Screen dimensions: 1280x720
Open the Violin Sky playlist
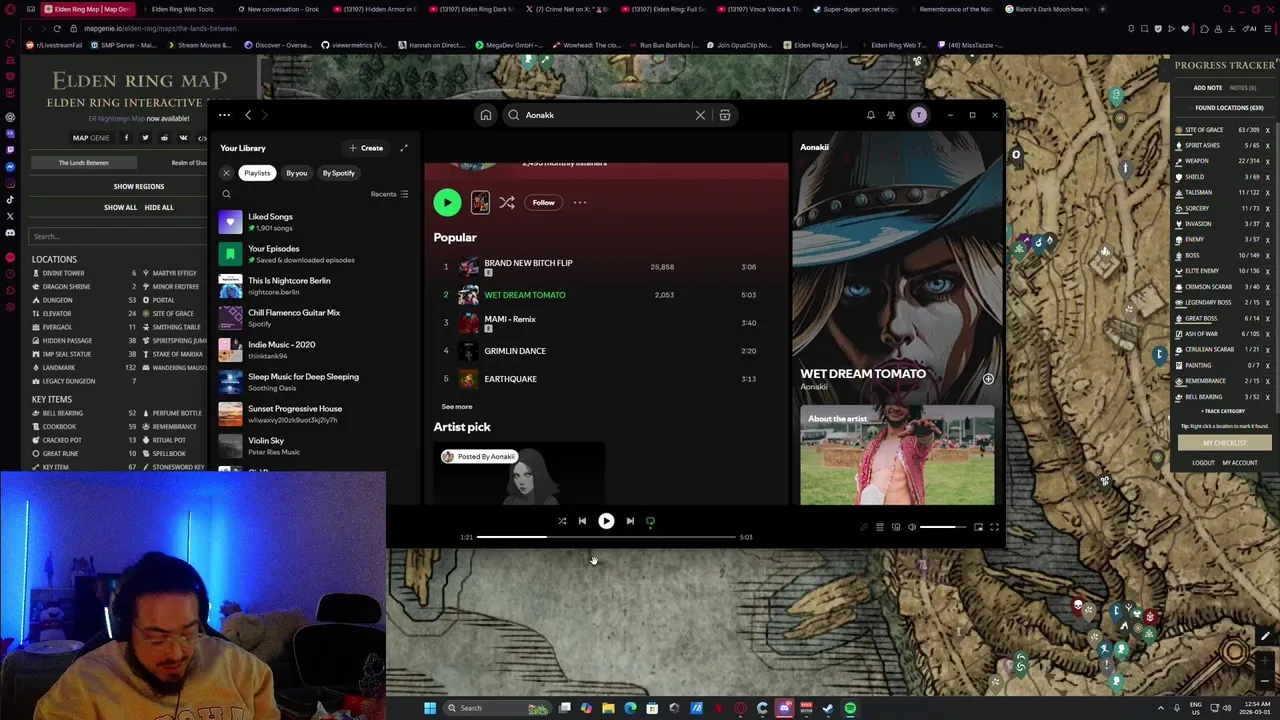[314, 446]
